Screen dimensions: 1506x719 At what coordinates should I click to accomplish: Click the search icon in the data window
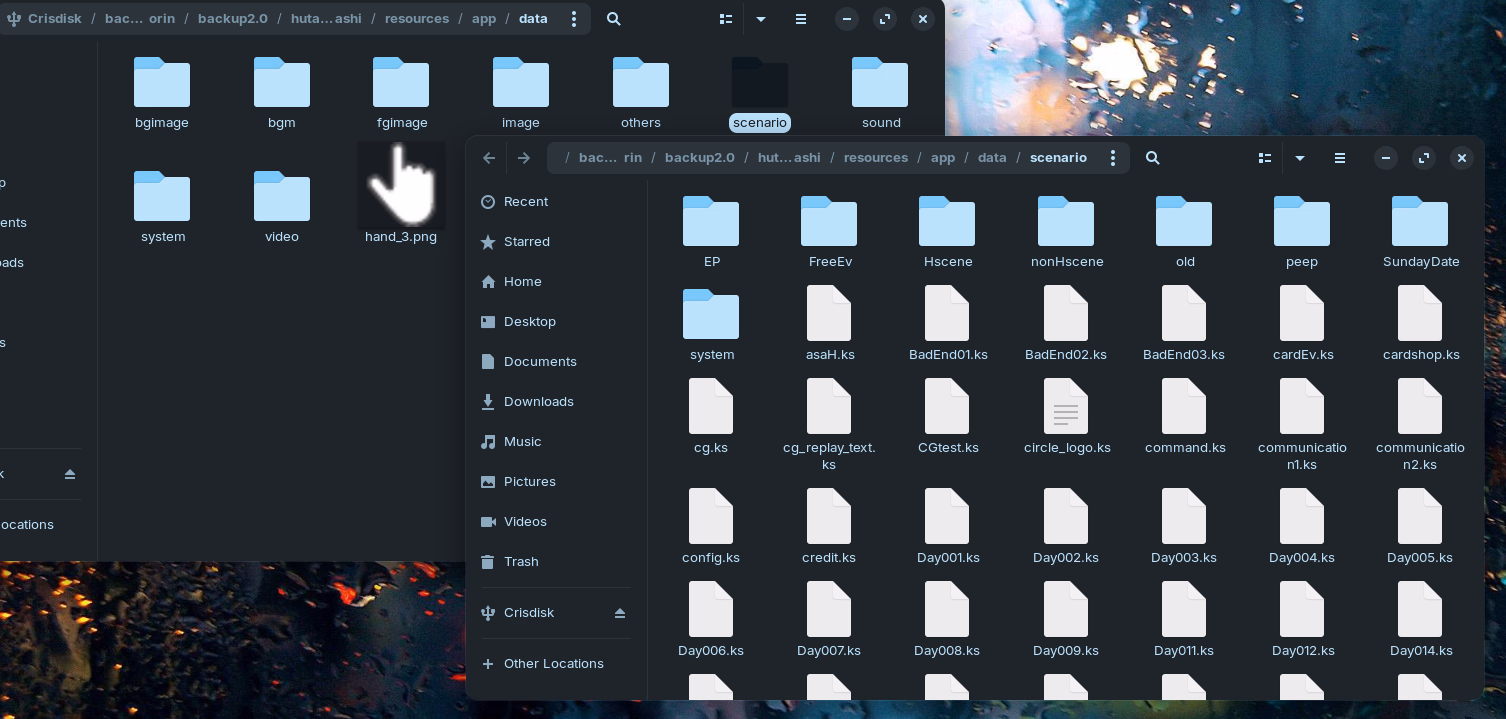[x=614, y=19]
